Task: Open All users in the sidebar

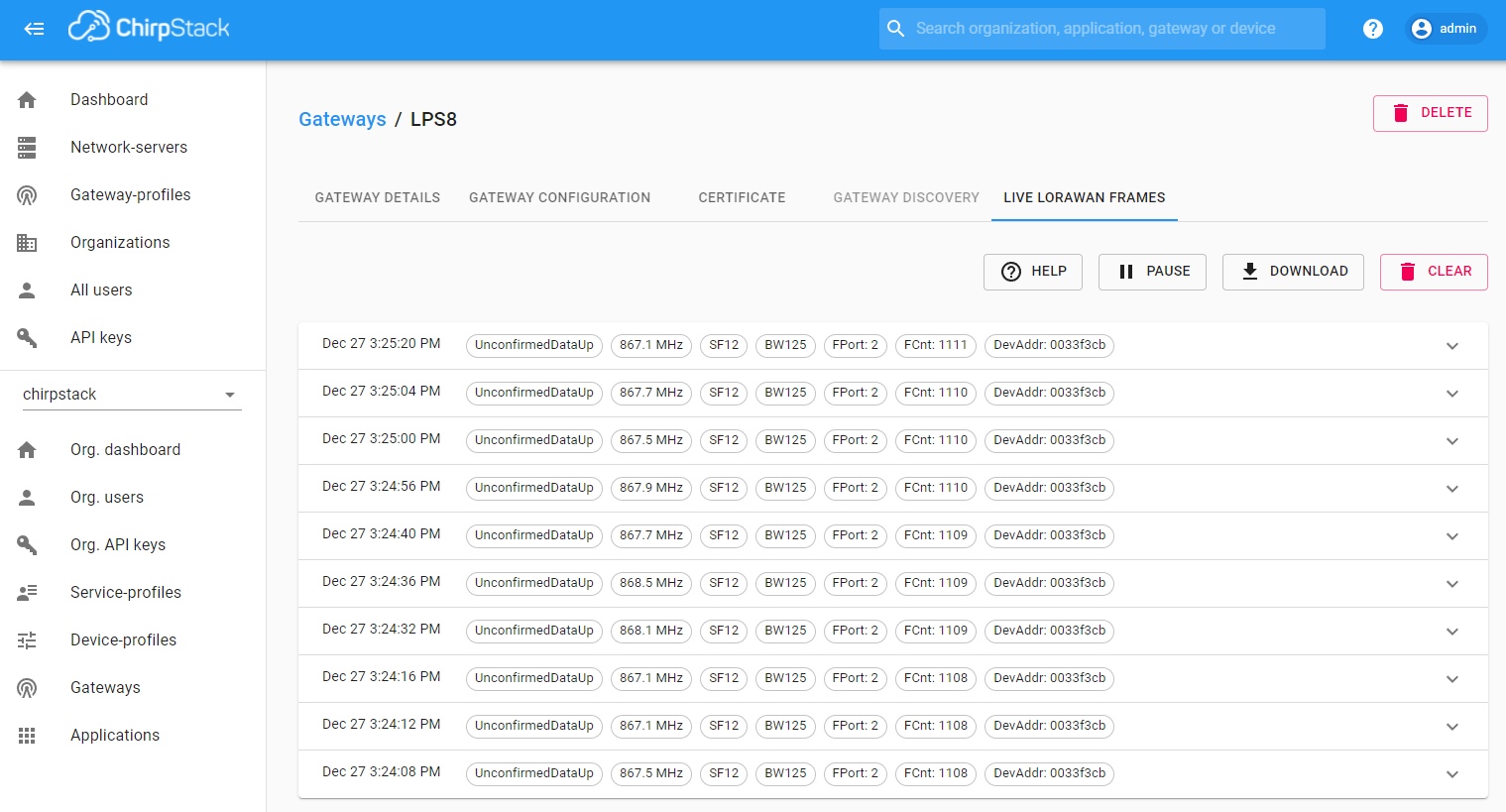Action: (133, 290)
